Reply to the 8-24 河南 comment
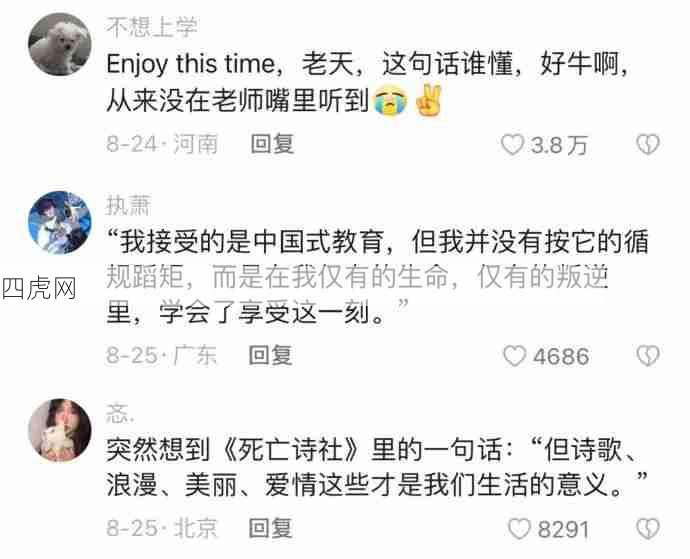This screenshot has height=559, width=690. pos(272,144)
